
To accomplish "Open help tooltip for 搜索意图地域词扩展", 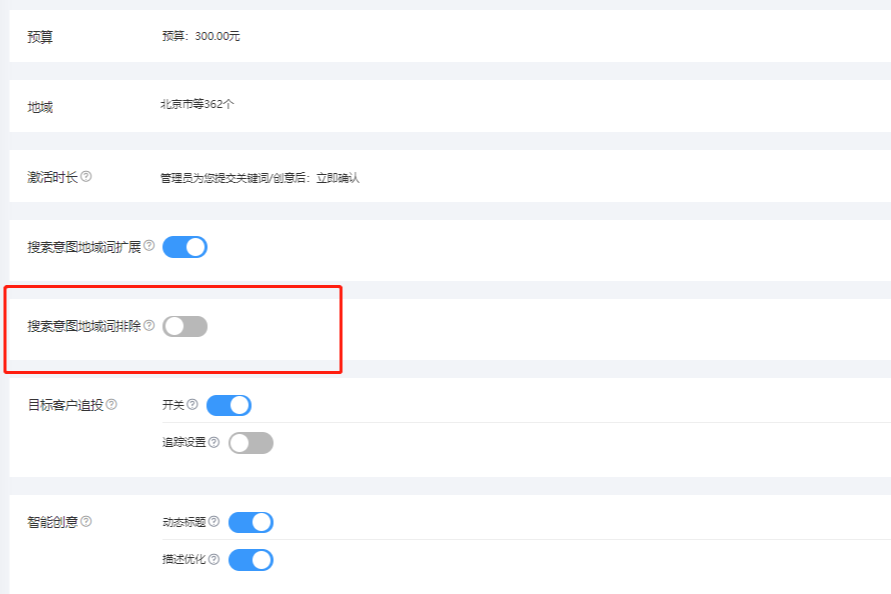I will [149, 245].
